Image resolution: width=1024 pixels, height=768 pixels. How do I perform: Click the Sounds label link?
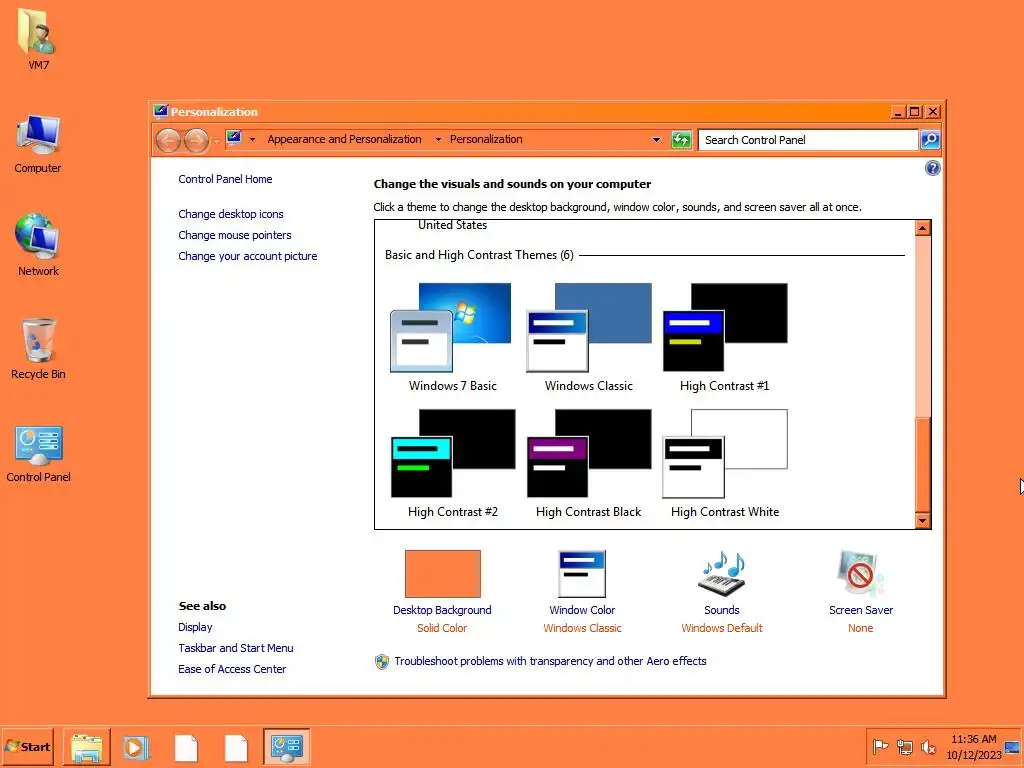(722, 610)
